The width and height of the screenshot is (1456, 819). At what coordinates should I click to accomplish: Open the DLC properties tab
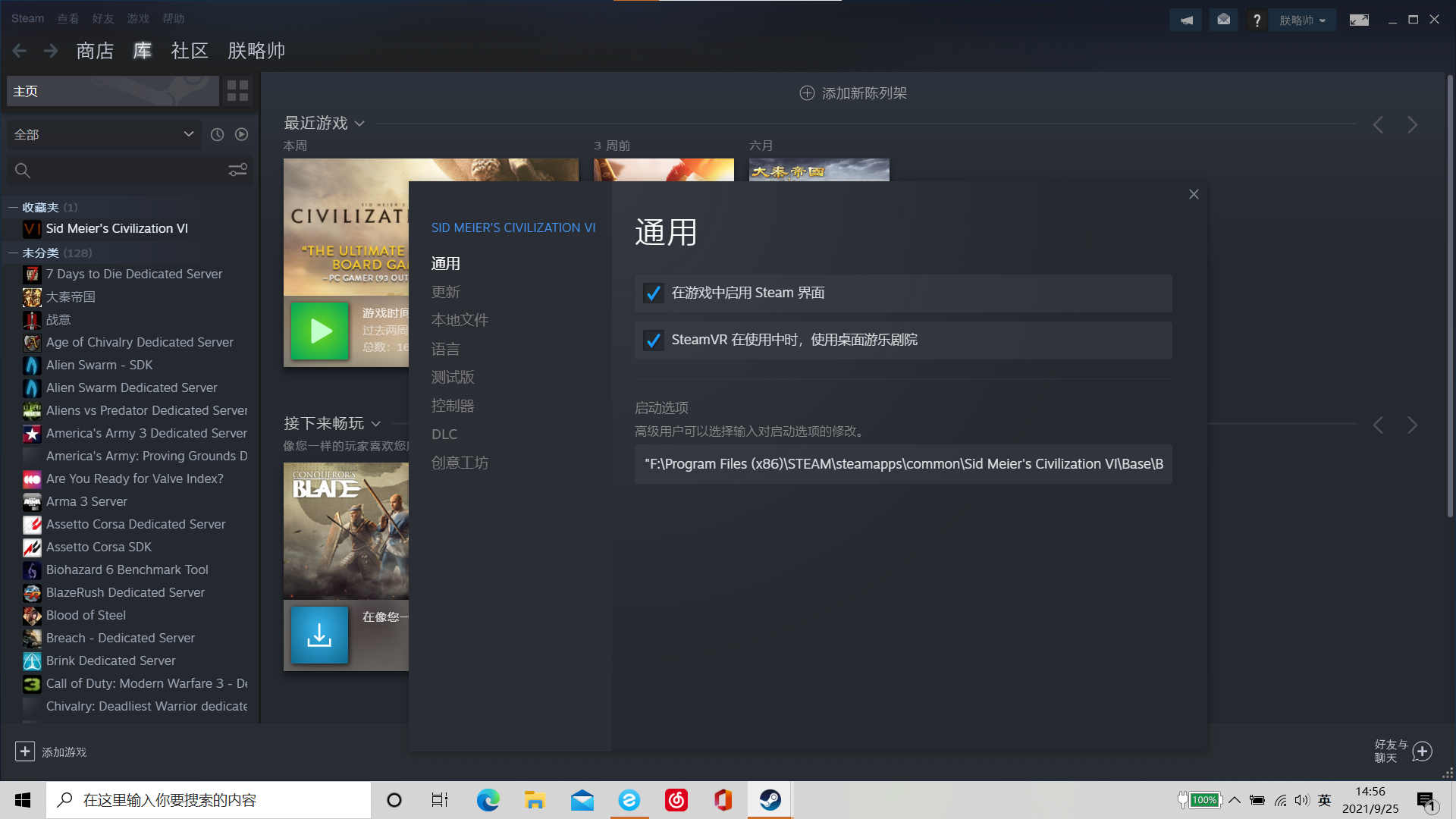444,435
